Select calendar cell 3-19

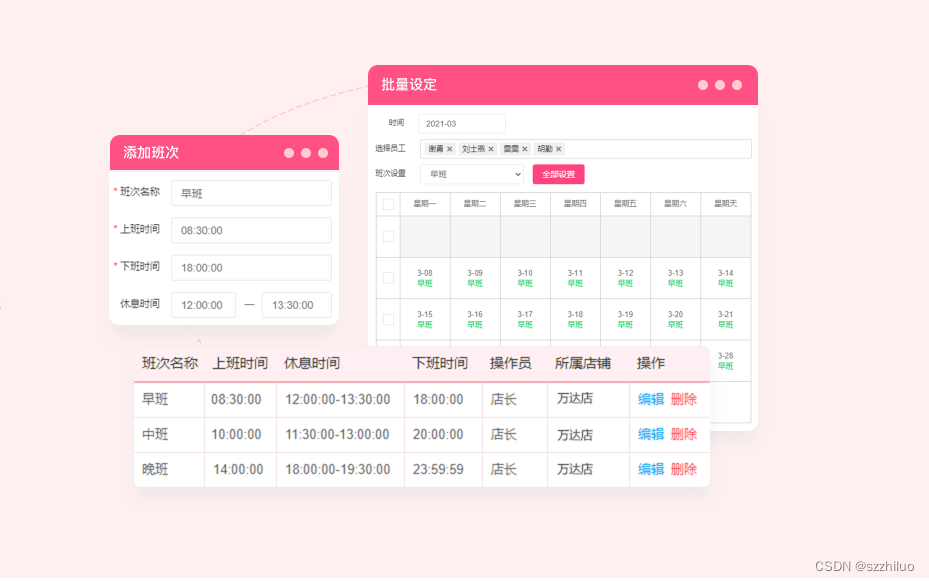(x=626, y=319)
